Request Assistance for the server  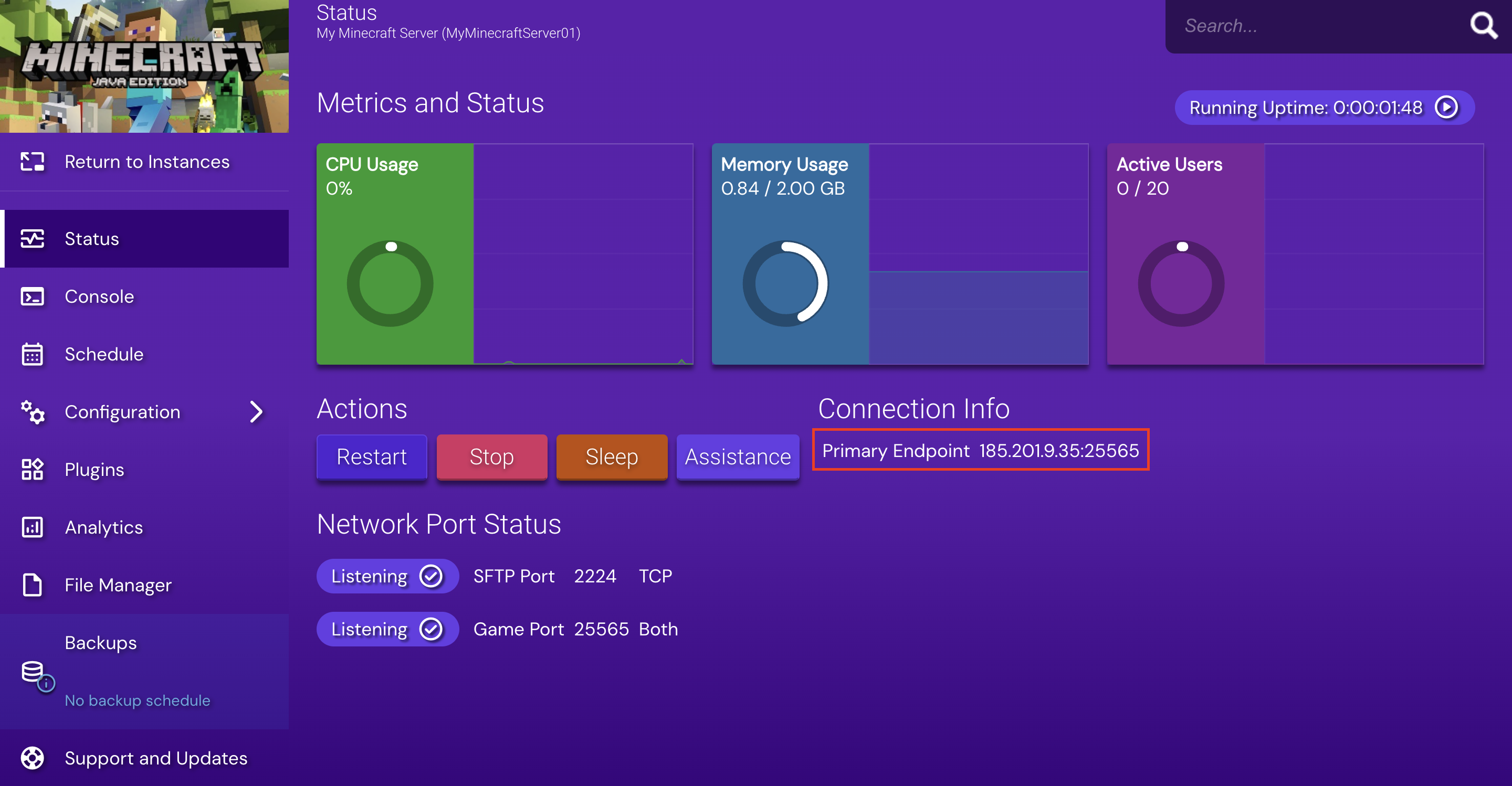click(738, 457)
